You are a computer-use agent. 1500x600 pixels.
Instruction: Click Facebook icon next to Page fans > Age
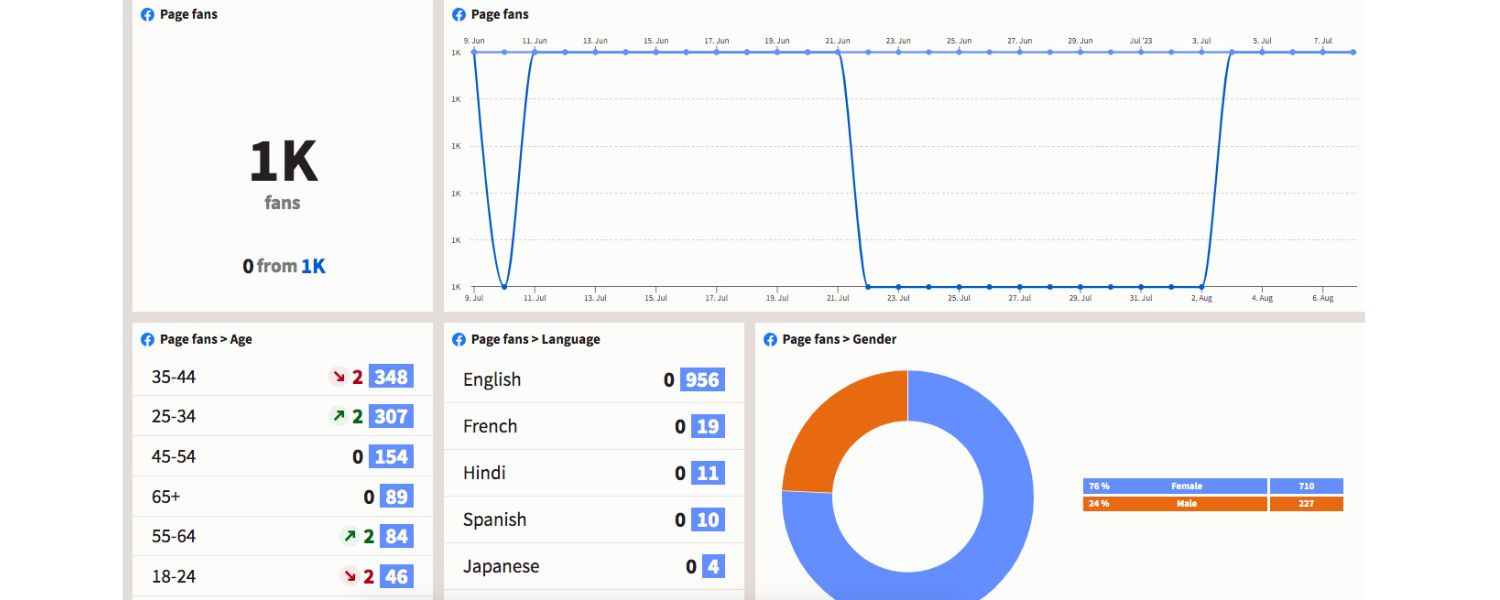tap(148, 340)
